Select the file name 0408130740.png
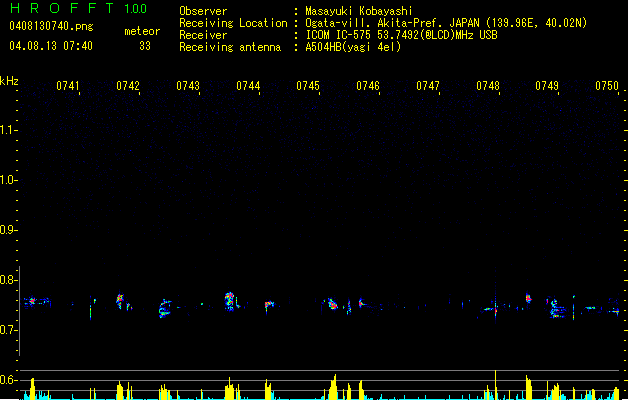629x400 pixels. click(x=51, y=26)
